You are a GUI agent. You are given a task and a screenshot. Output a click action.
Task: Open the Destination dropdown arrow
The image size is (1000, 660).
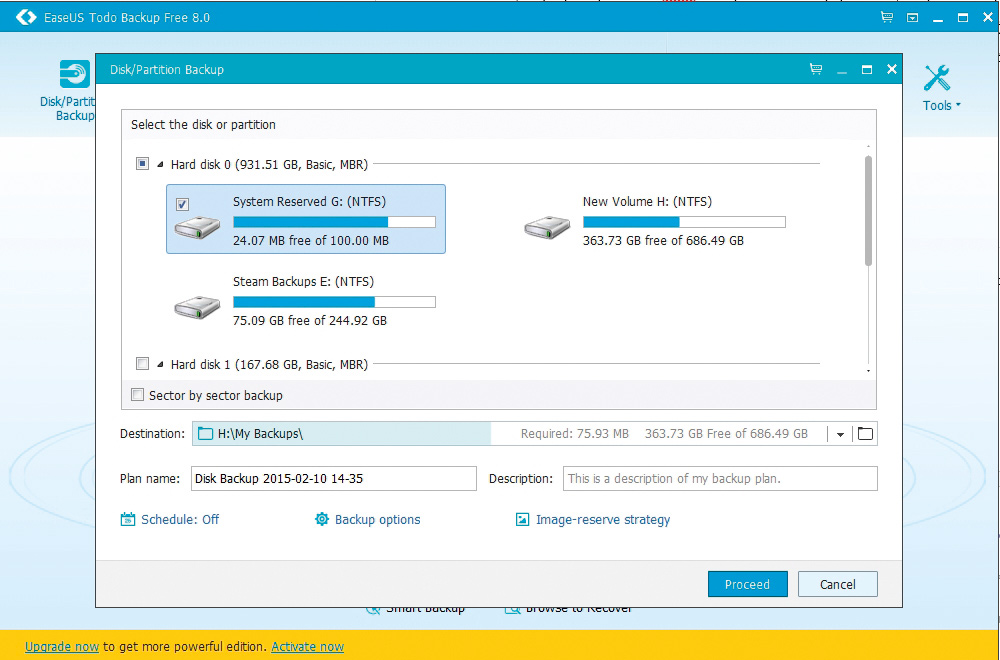(x=840, y=434)
